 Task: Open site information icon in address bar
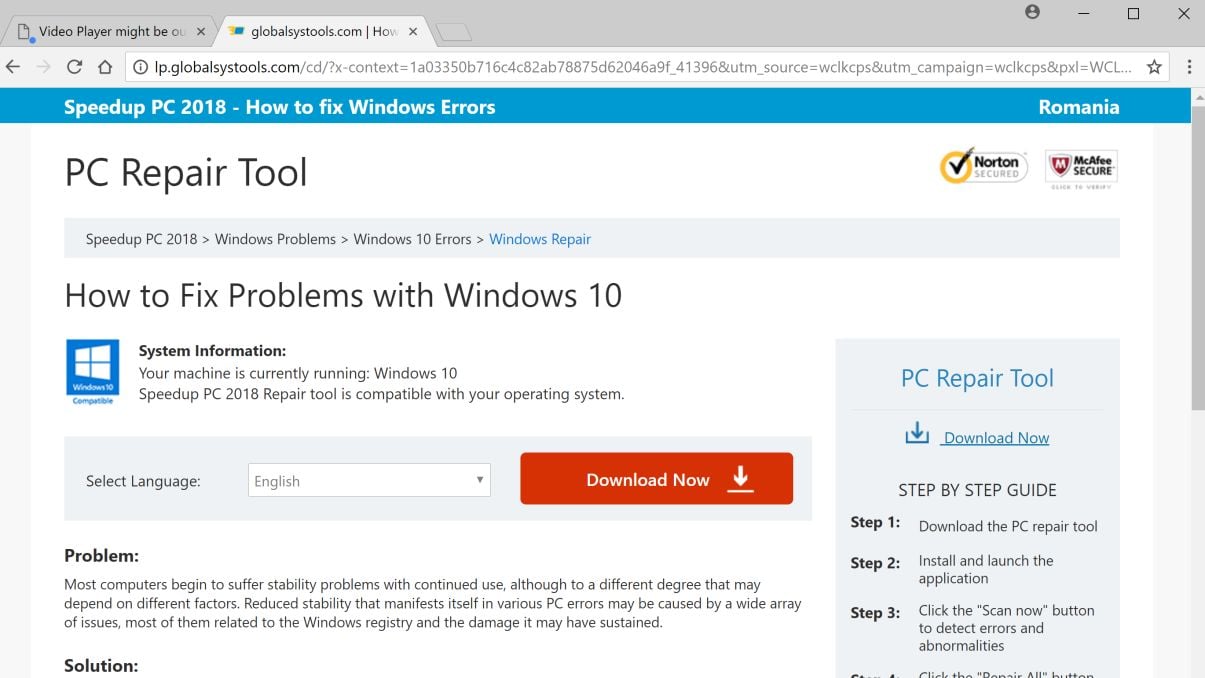pyautogui.click(x=141, y=67)
